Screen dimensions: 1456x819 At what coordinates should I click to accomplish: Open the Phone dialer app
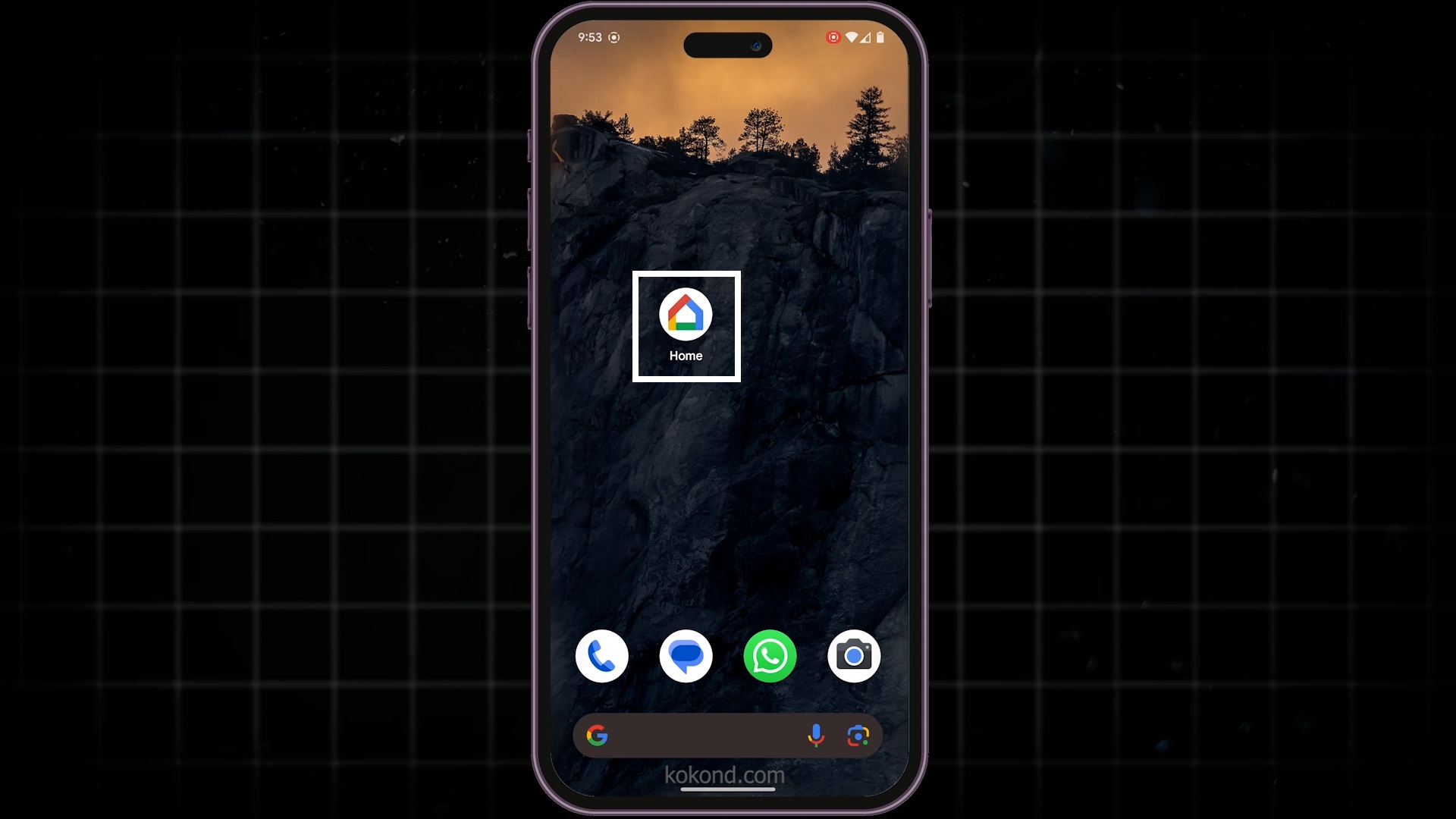(x=601, y=656)
